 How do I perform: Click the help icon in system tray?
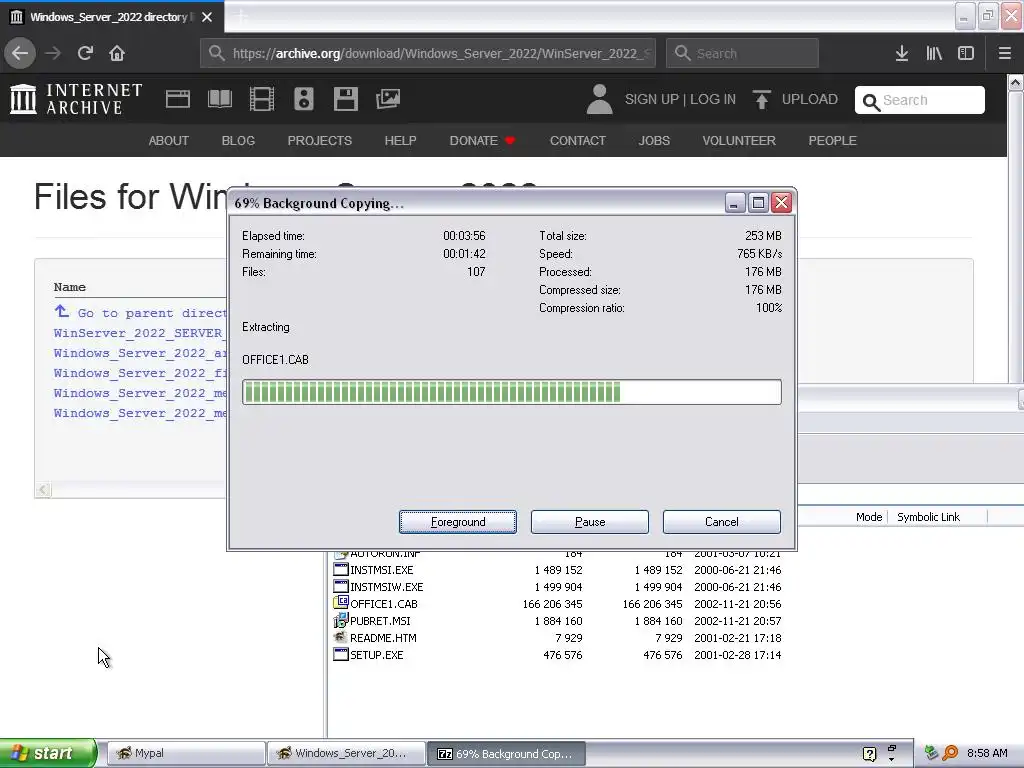coord(869,754)
